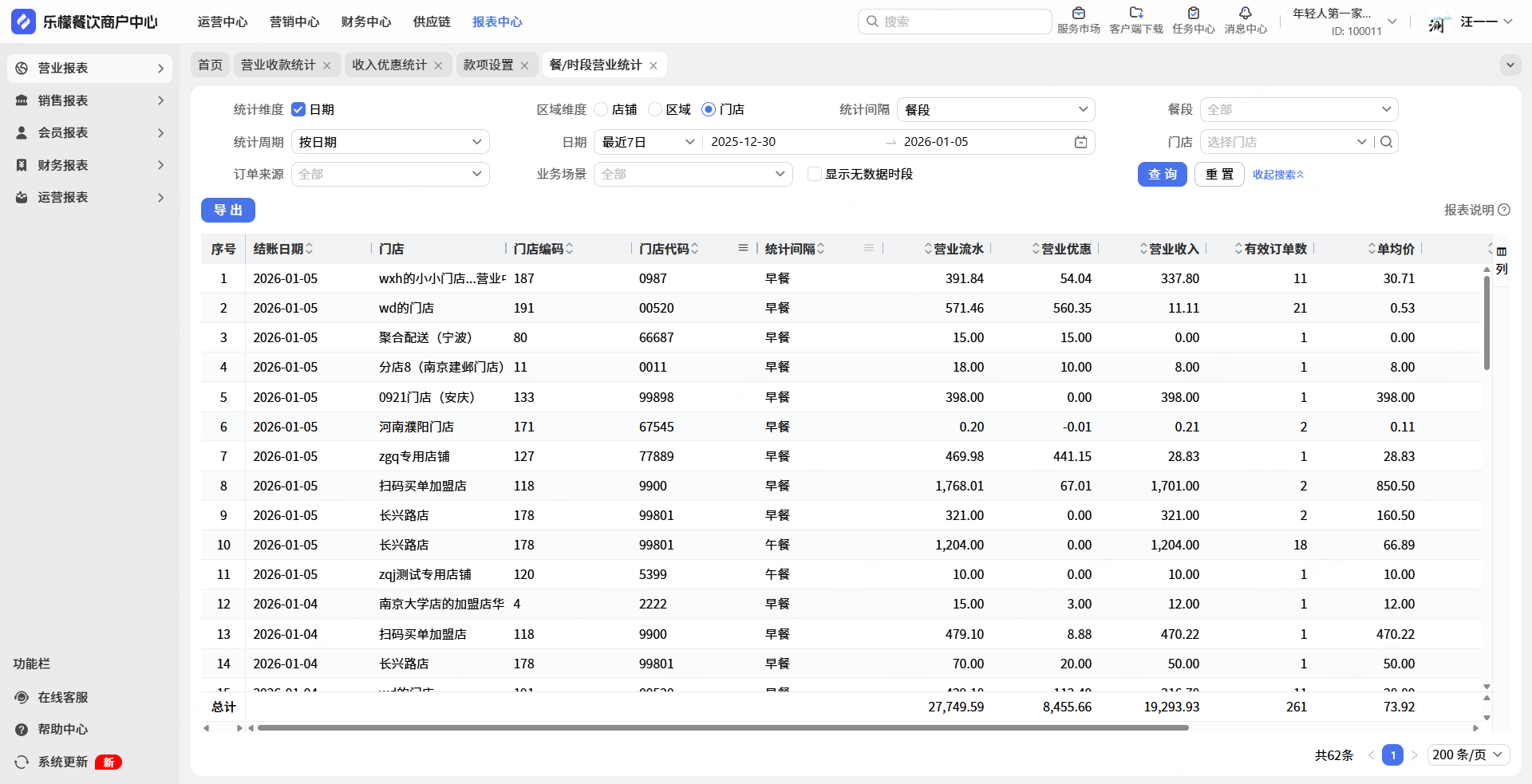The image size is (1532, 784).
Task: Enable the 显示无数据时段 checkbox
Action: (815, 174)
